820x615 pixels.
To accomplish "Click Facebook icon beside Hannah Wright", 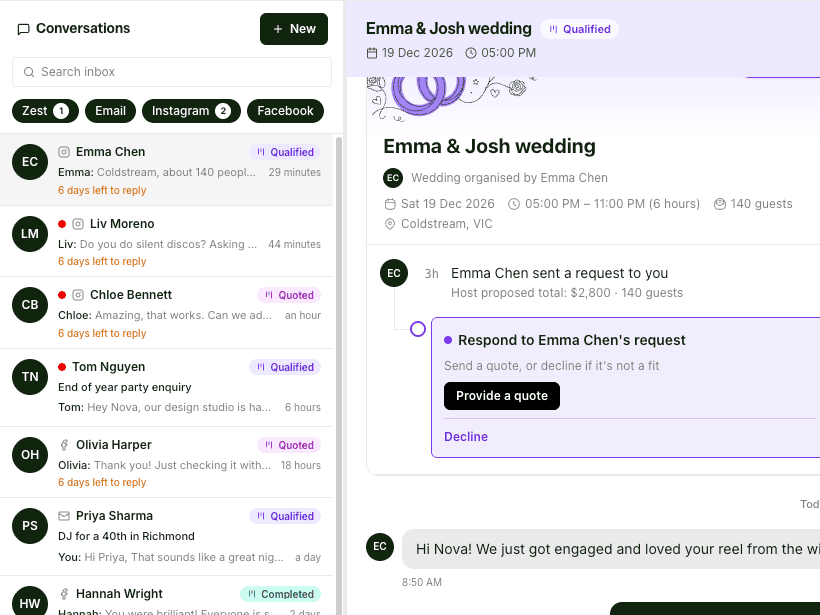I will tap(64, 594).
